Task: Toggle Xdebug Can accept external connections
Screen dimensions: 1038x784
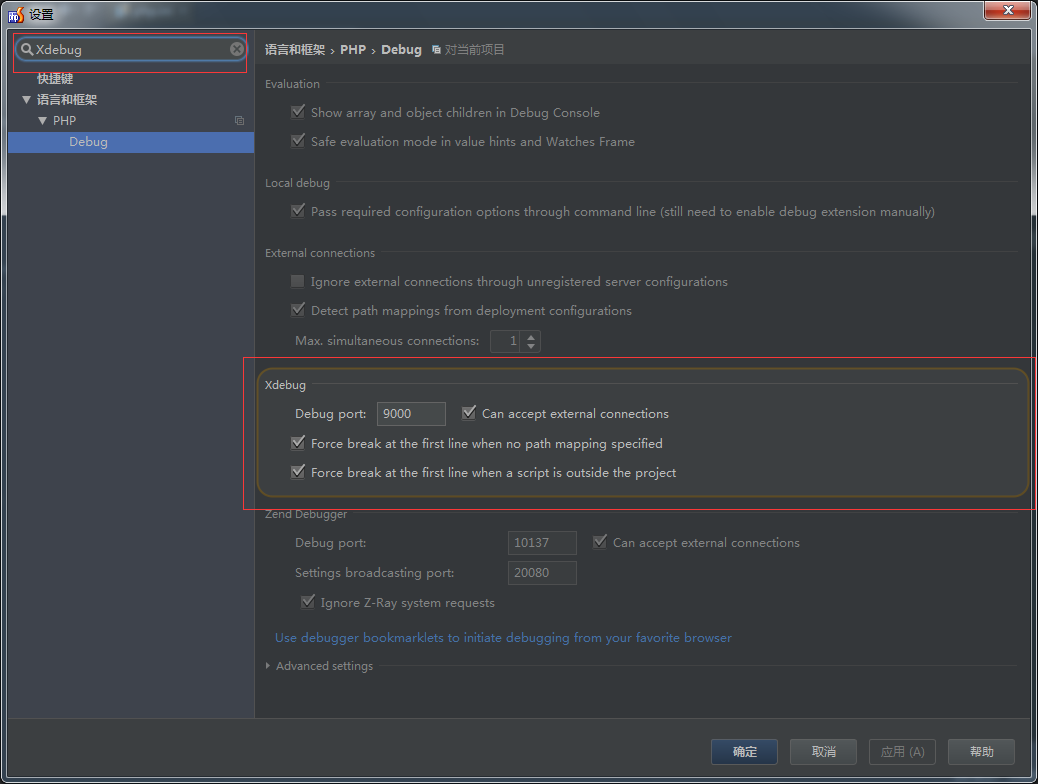Action: [469, 413]
